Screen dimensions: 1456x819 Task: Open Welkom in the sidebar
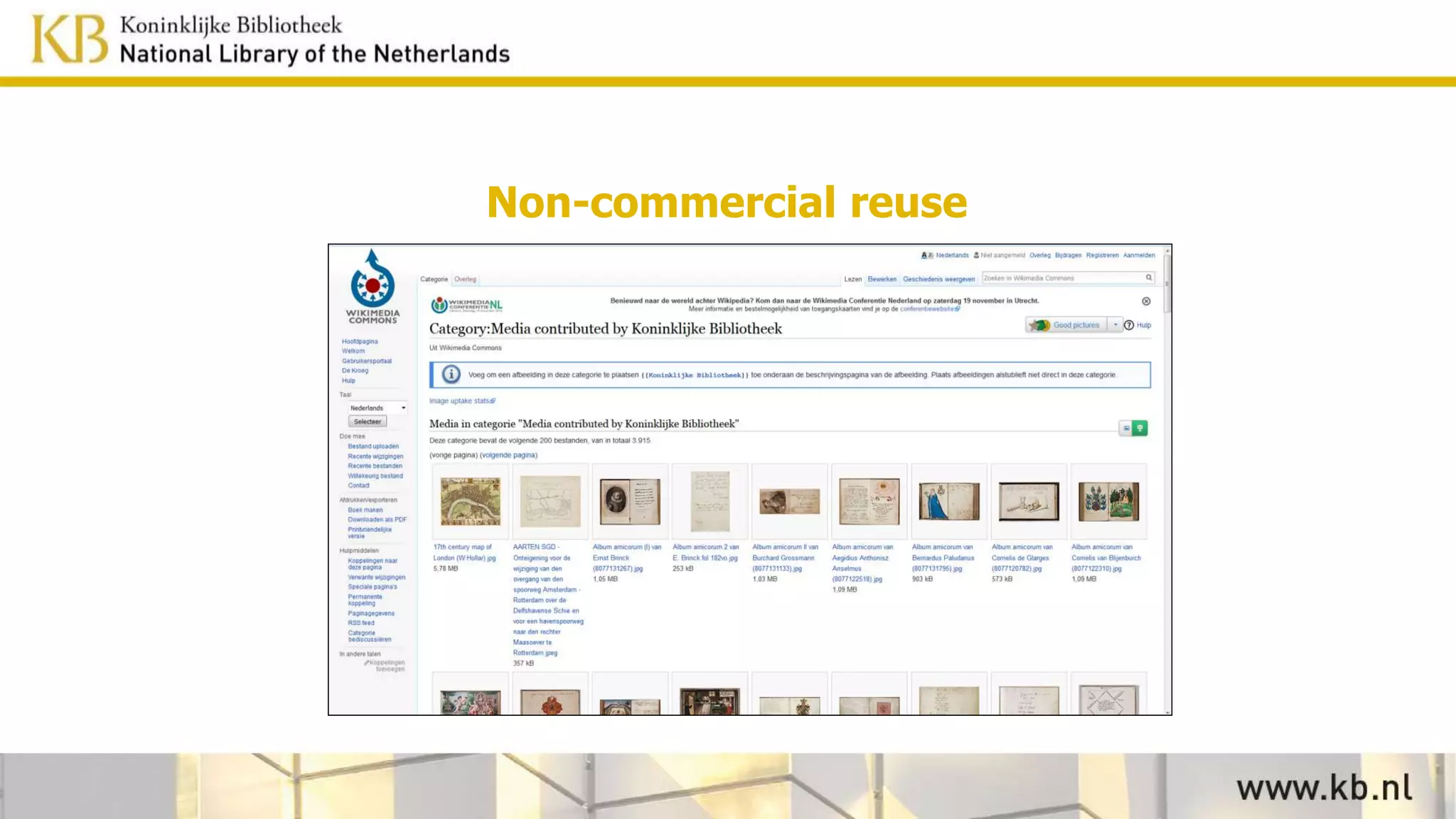click(x=353, y=351)
